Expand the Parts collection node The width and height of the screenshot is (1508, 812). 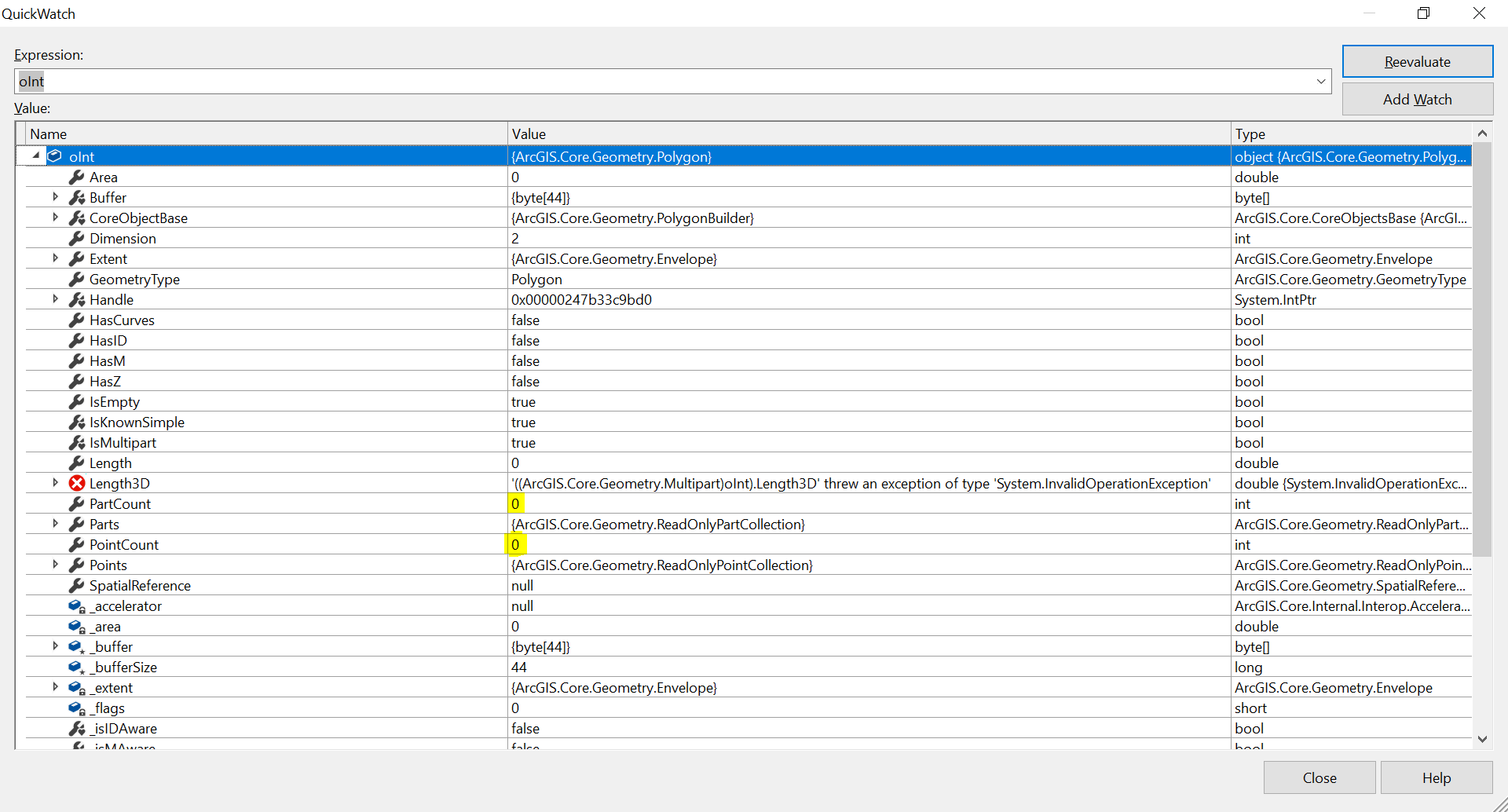[x=55, y=524]
